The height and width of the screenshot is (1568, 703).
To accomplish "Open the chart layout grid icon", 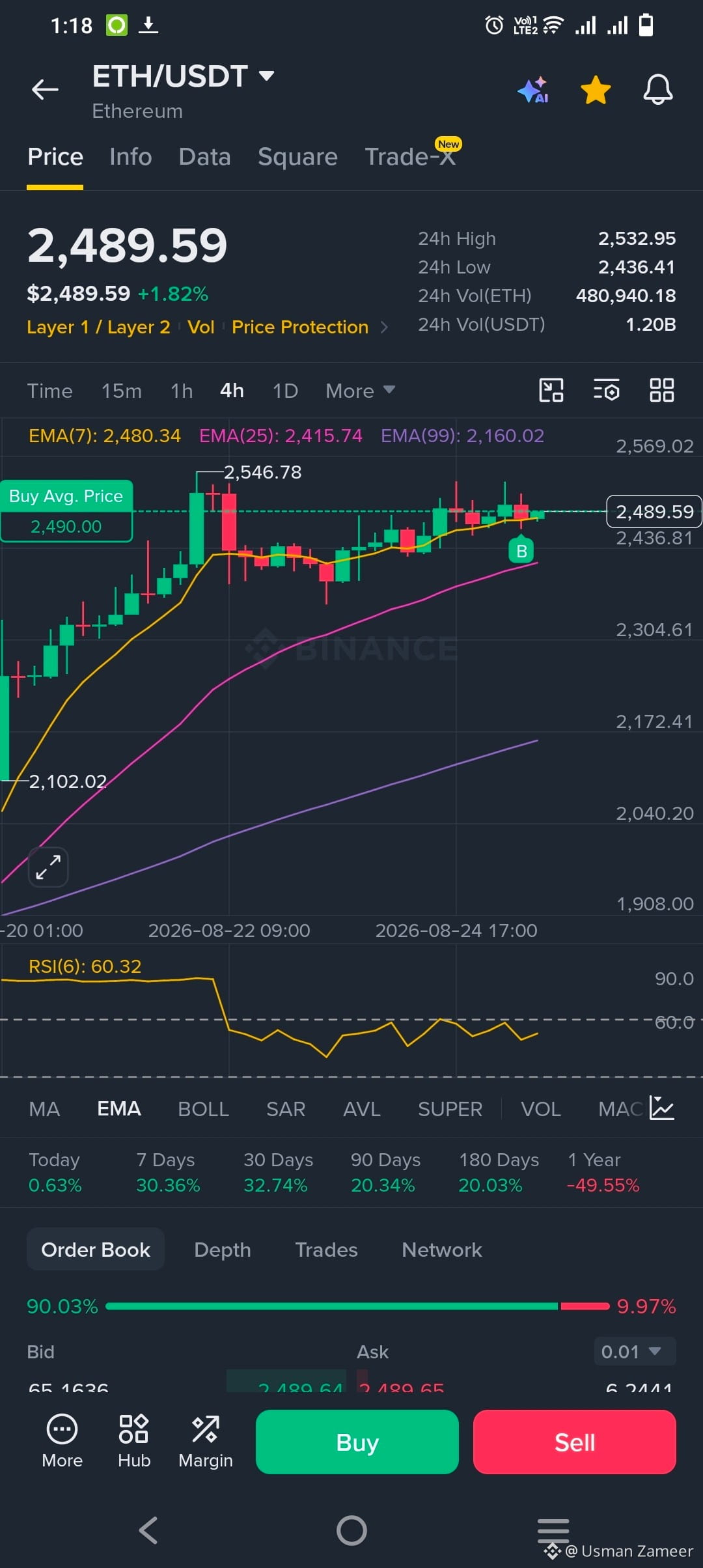I will (x=662, y=390).
